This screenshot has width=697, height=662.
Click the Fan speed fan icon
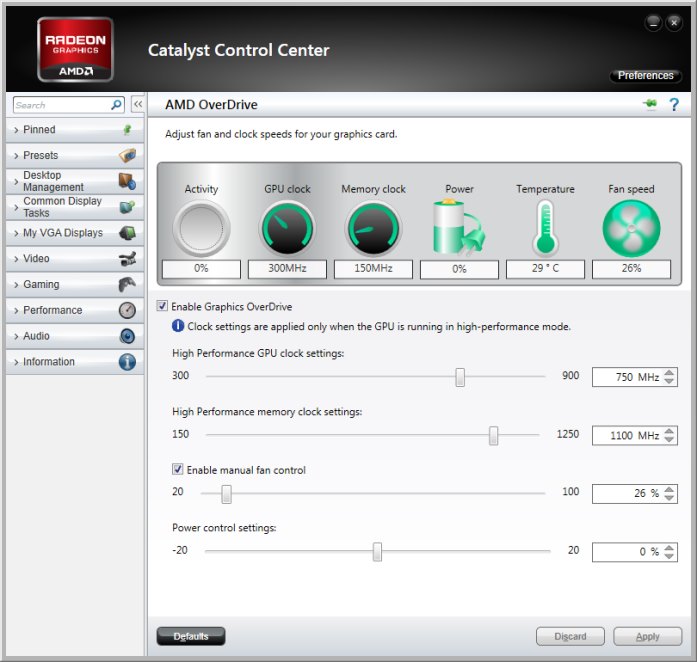tap(631, 228)
